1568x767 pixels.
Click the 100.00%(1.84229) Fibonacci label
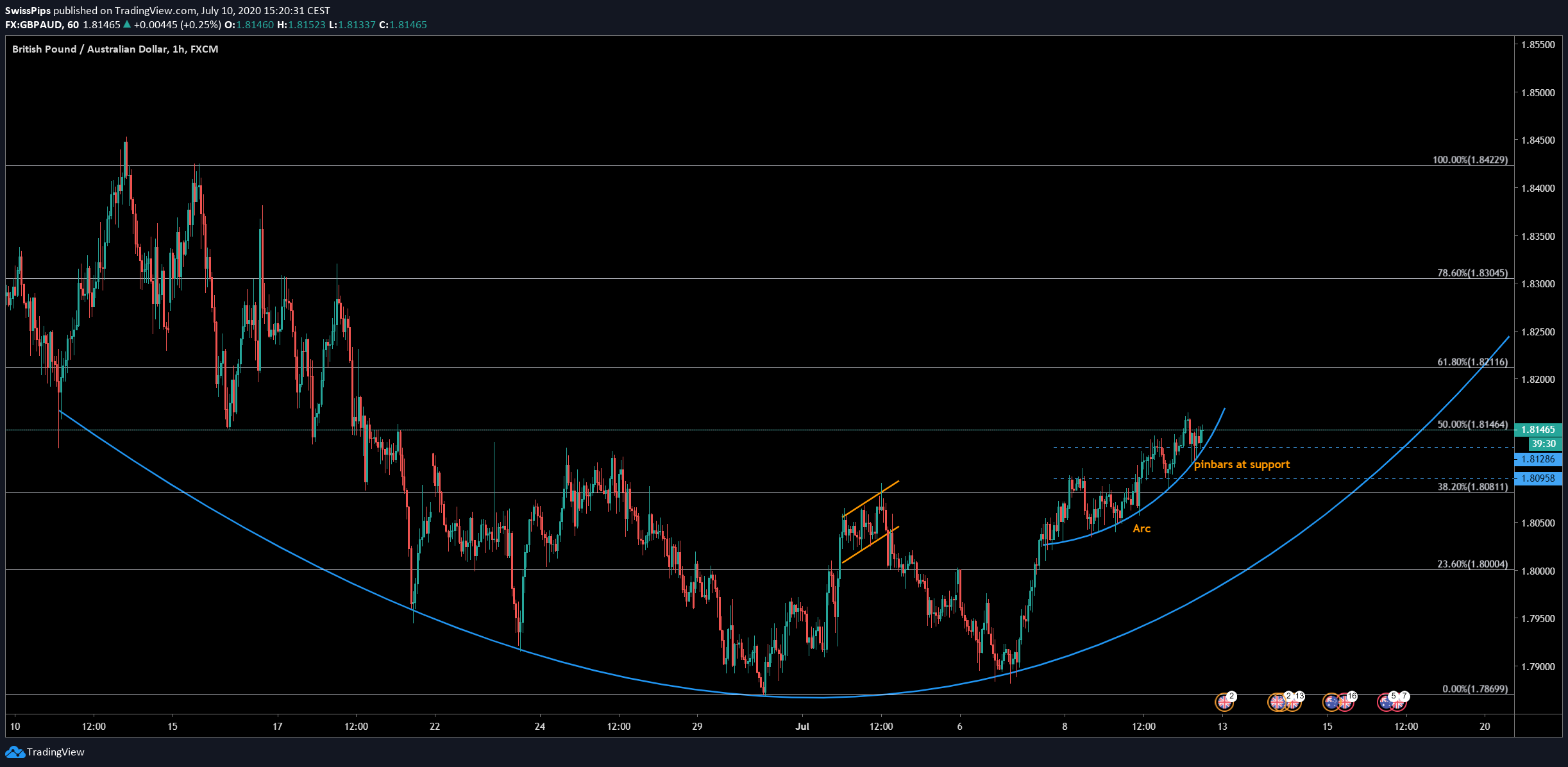(1471, 160)
